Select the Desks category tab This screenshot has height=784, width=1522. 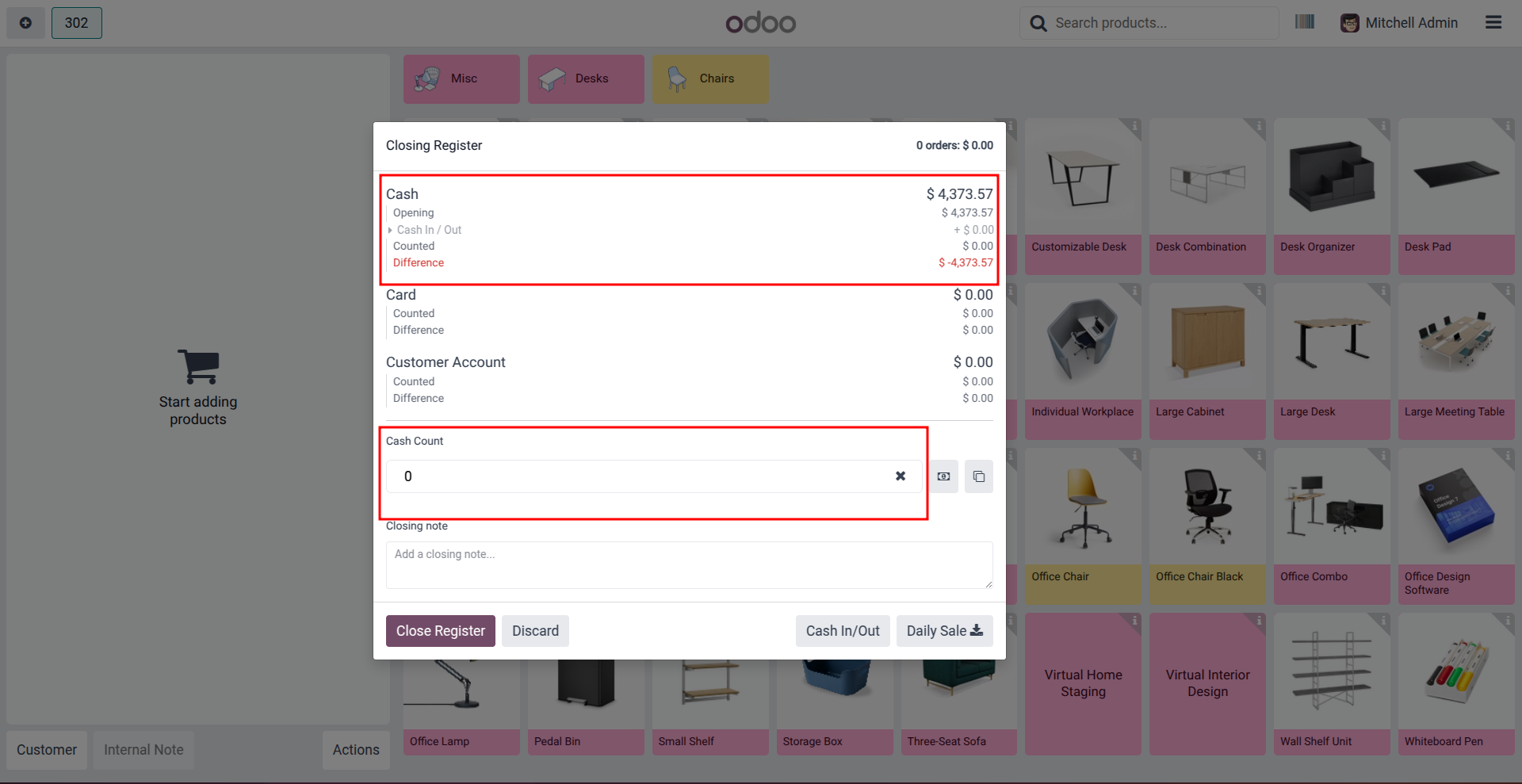coord(586,78)
